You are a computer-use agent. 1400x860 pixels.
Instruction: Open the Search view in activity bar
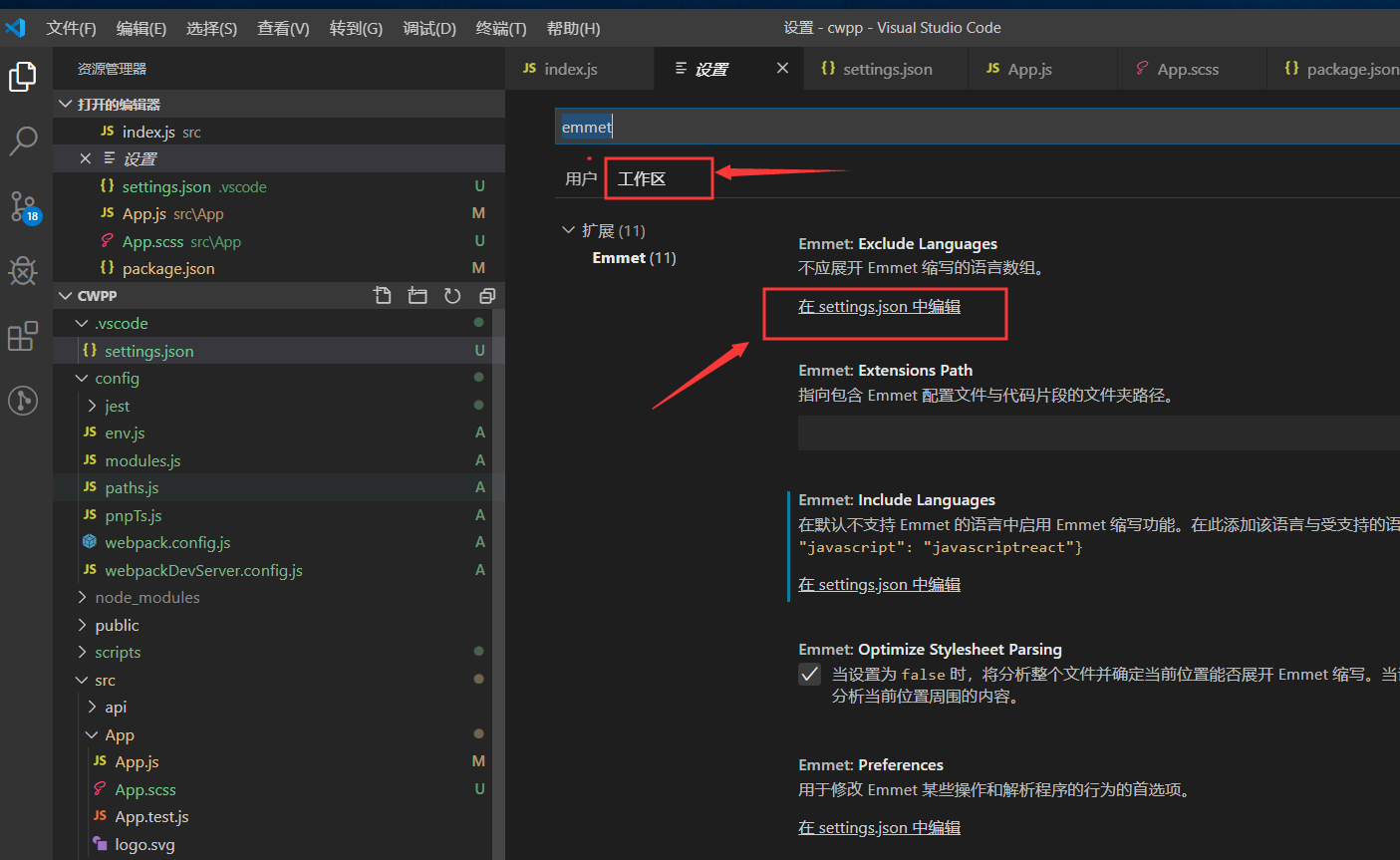coord(23,141)
